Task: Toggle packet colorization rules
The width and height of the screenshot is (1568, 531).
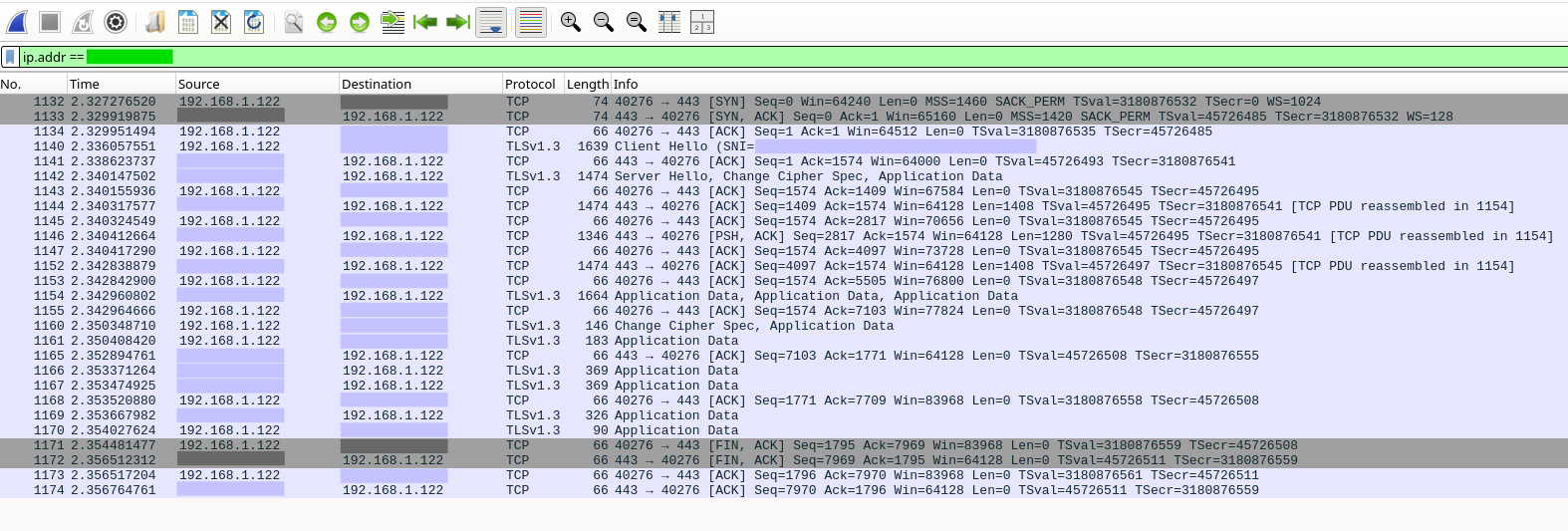Action: (x=531, y=22)
